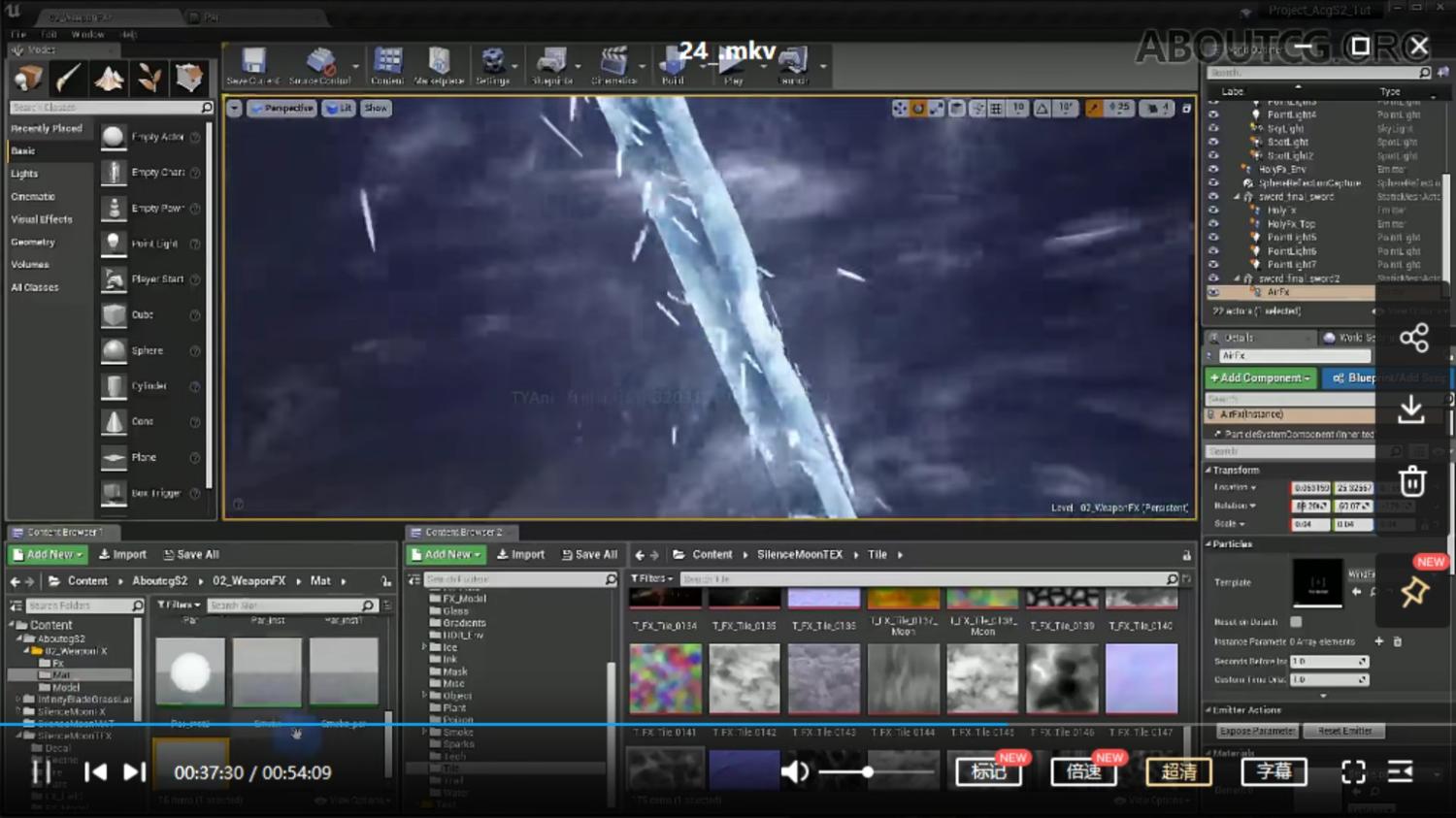Image resolution: width=1456 pixels, height=818 pixels.
Task: Click the share icon in video player
Action: (x=1414, y=338)
